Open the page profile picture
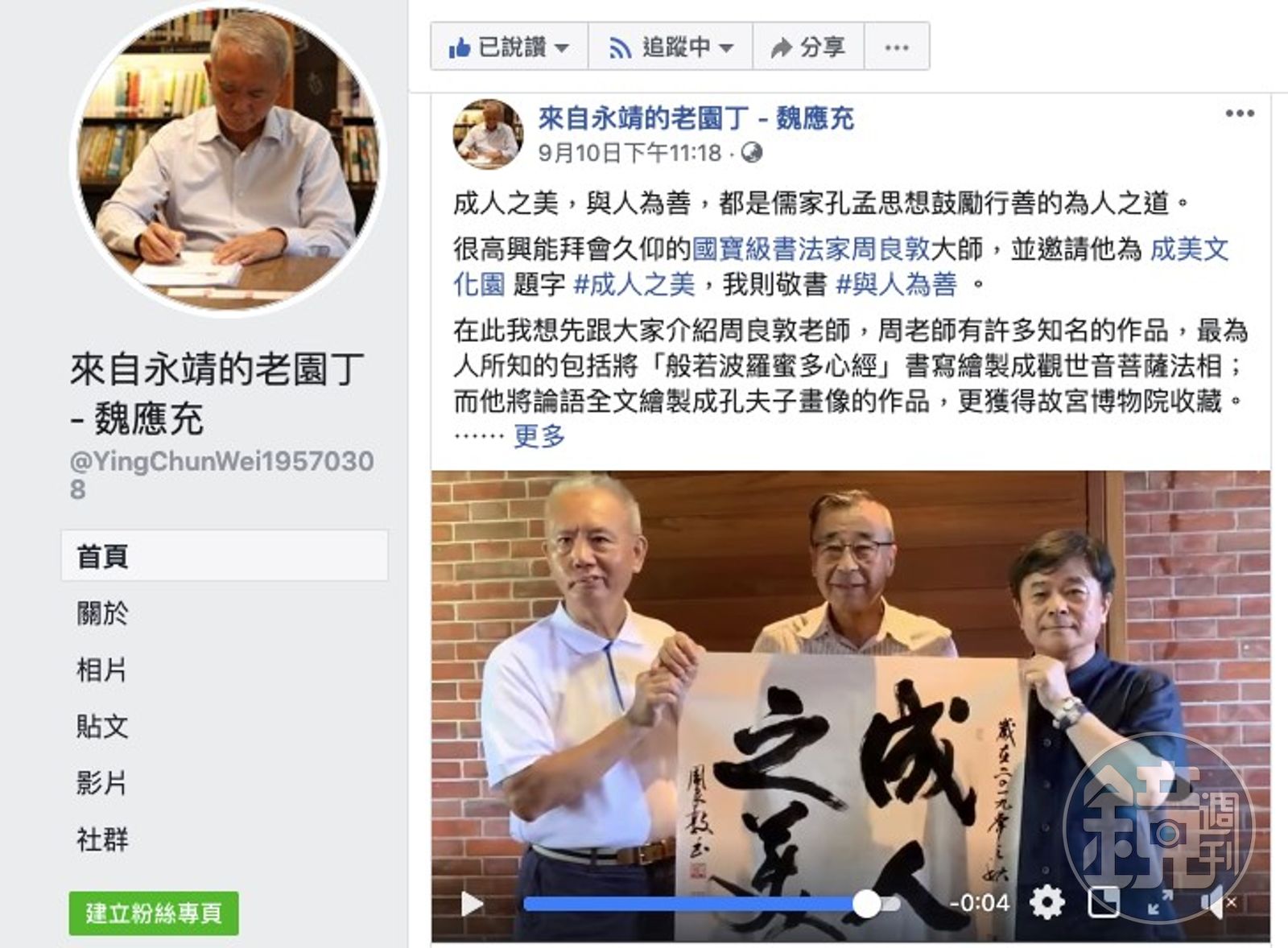Screen dimensions: 1288x948 [x=229, y=157]
